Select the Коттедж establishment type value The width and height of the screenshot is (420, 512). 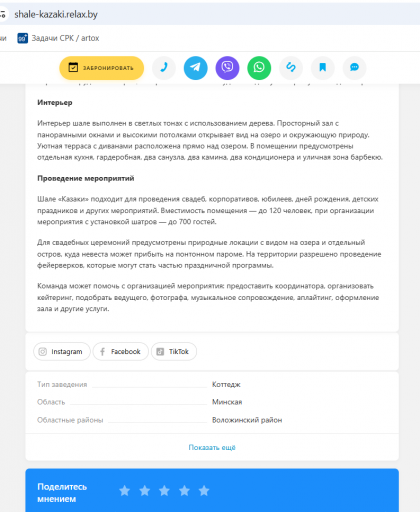(226, 385)
